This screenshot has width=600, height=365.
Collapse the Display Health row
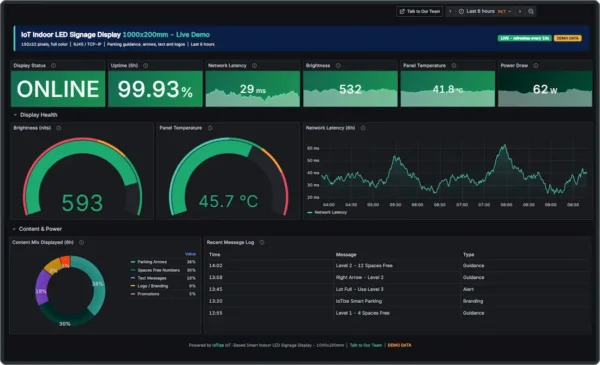[35, 115]
